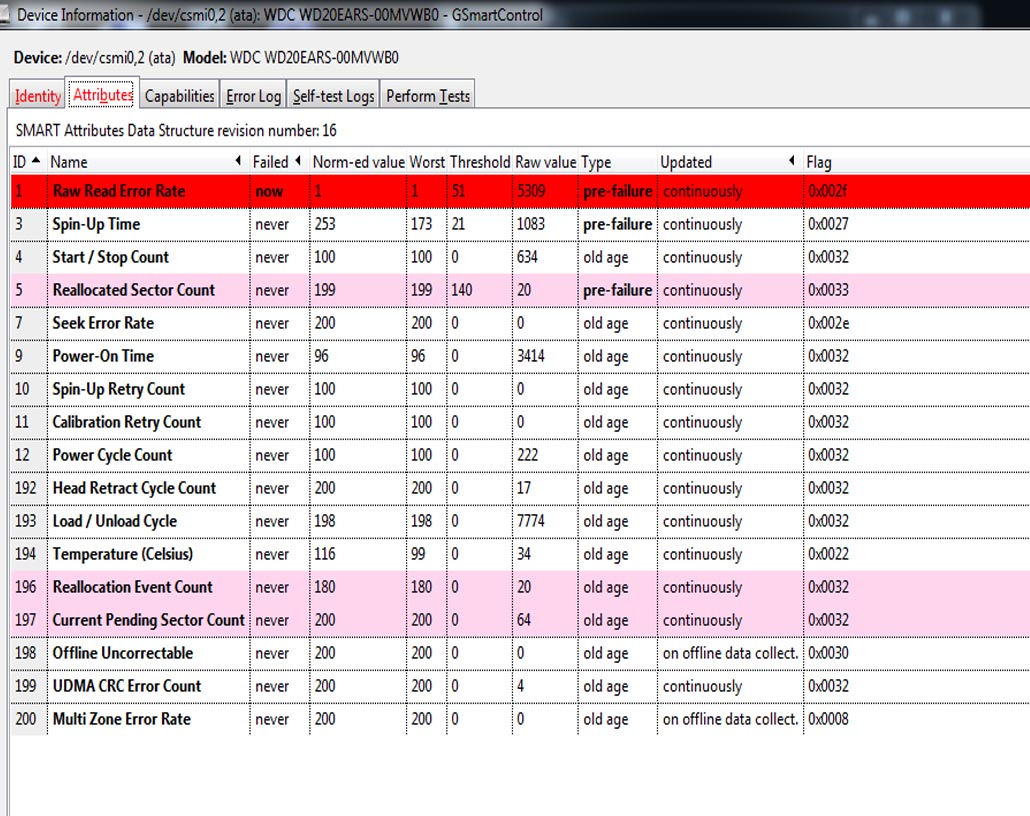Select the Load / Unload Cycle row
The image size is (1030, 816).
click(x=520, y=521)
